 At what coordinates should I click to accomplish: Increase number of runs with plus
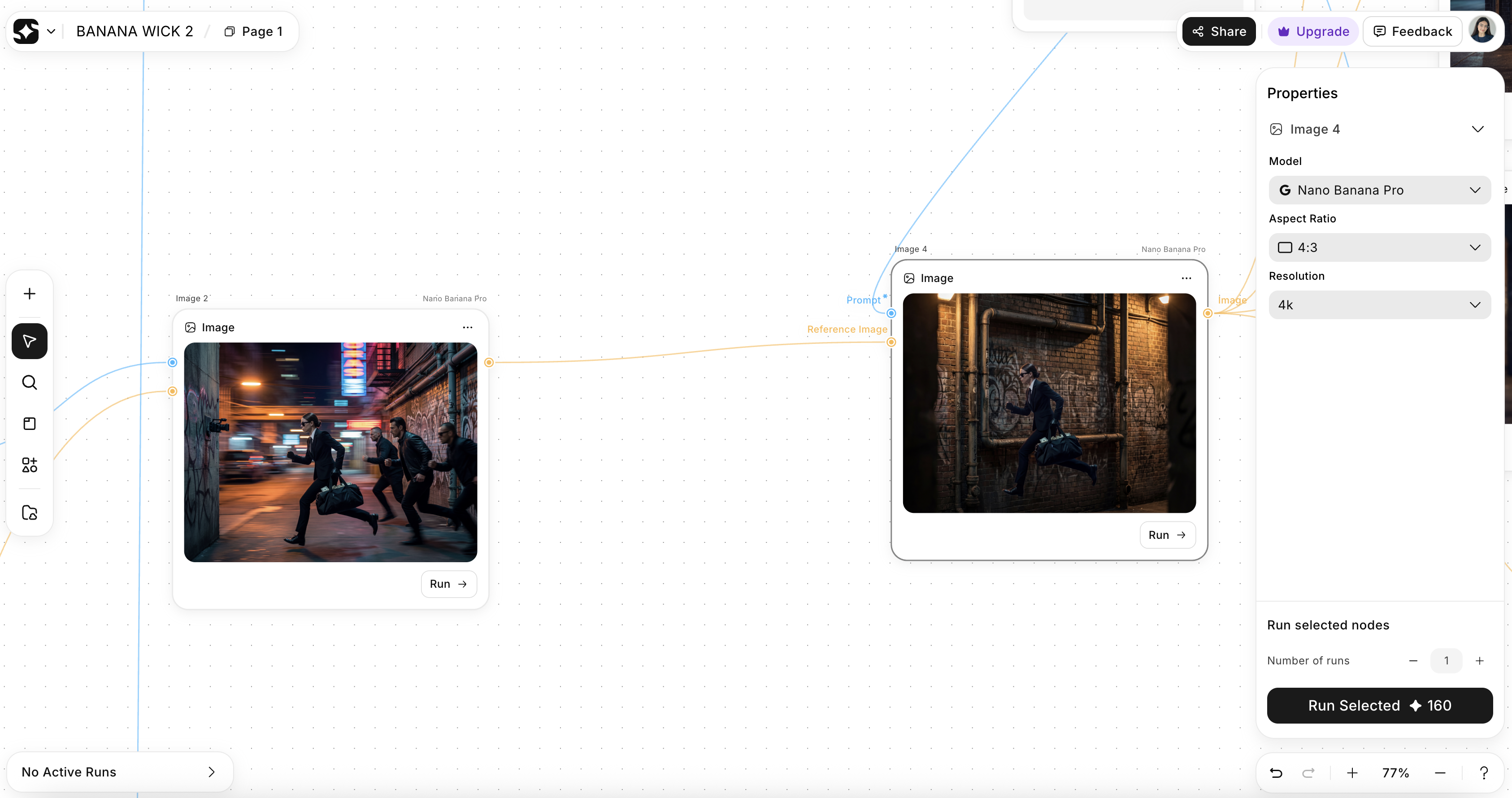[1480, 661]
